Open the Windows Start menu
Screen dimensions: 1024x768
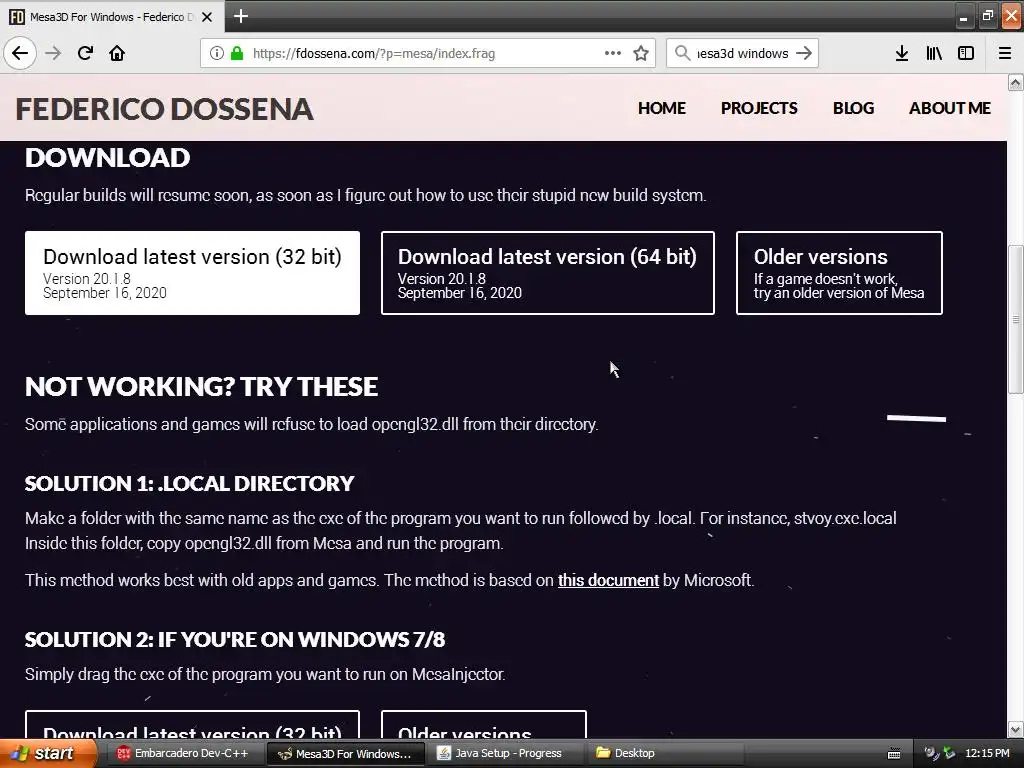coord(47,753)
